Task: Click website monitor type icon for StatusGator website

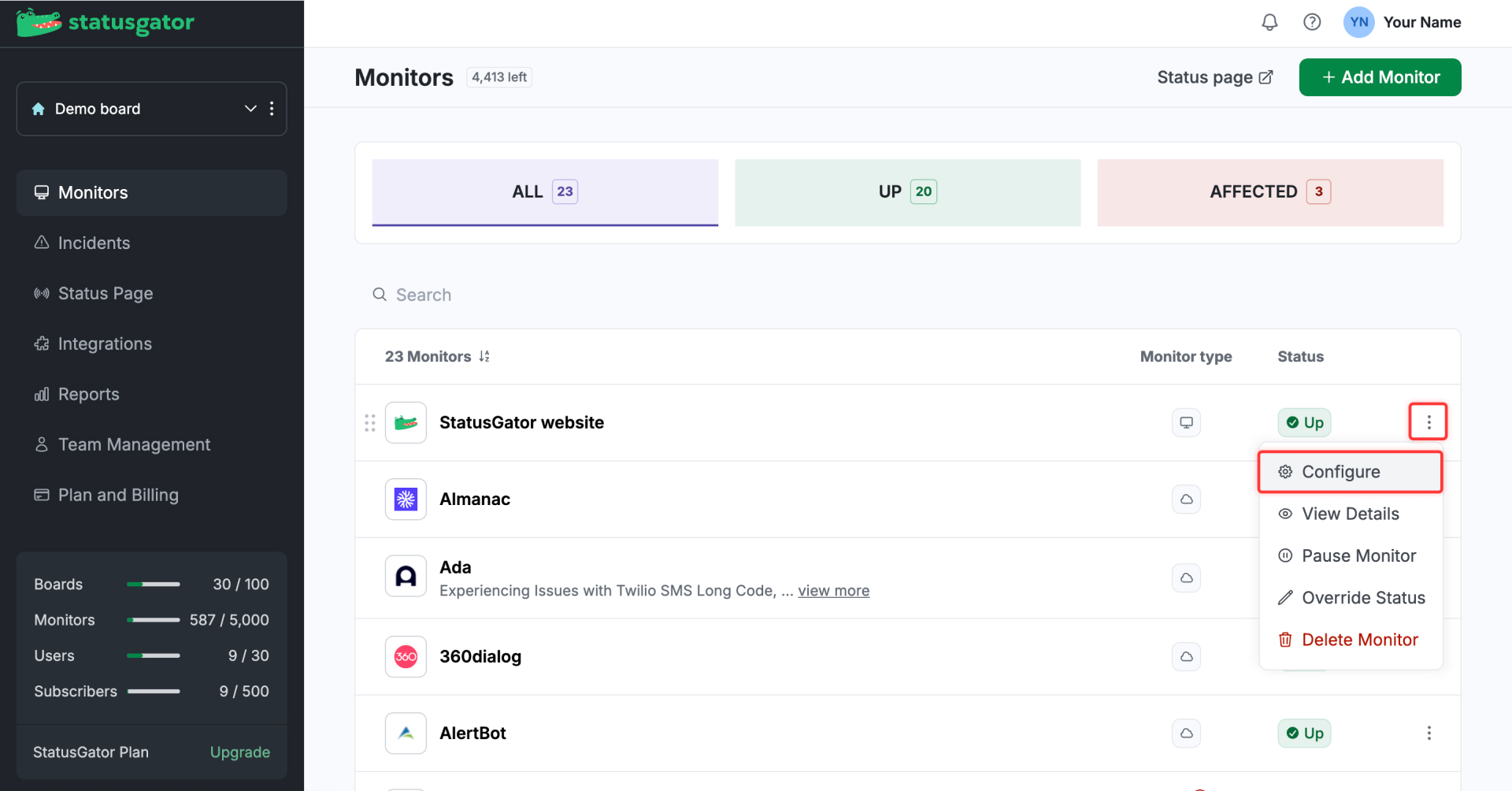Action: point(1186,423)
